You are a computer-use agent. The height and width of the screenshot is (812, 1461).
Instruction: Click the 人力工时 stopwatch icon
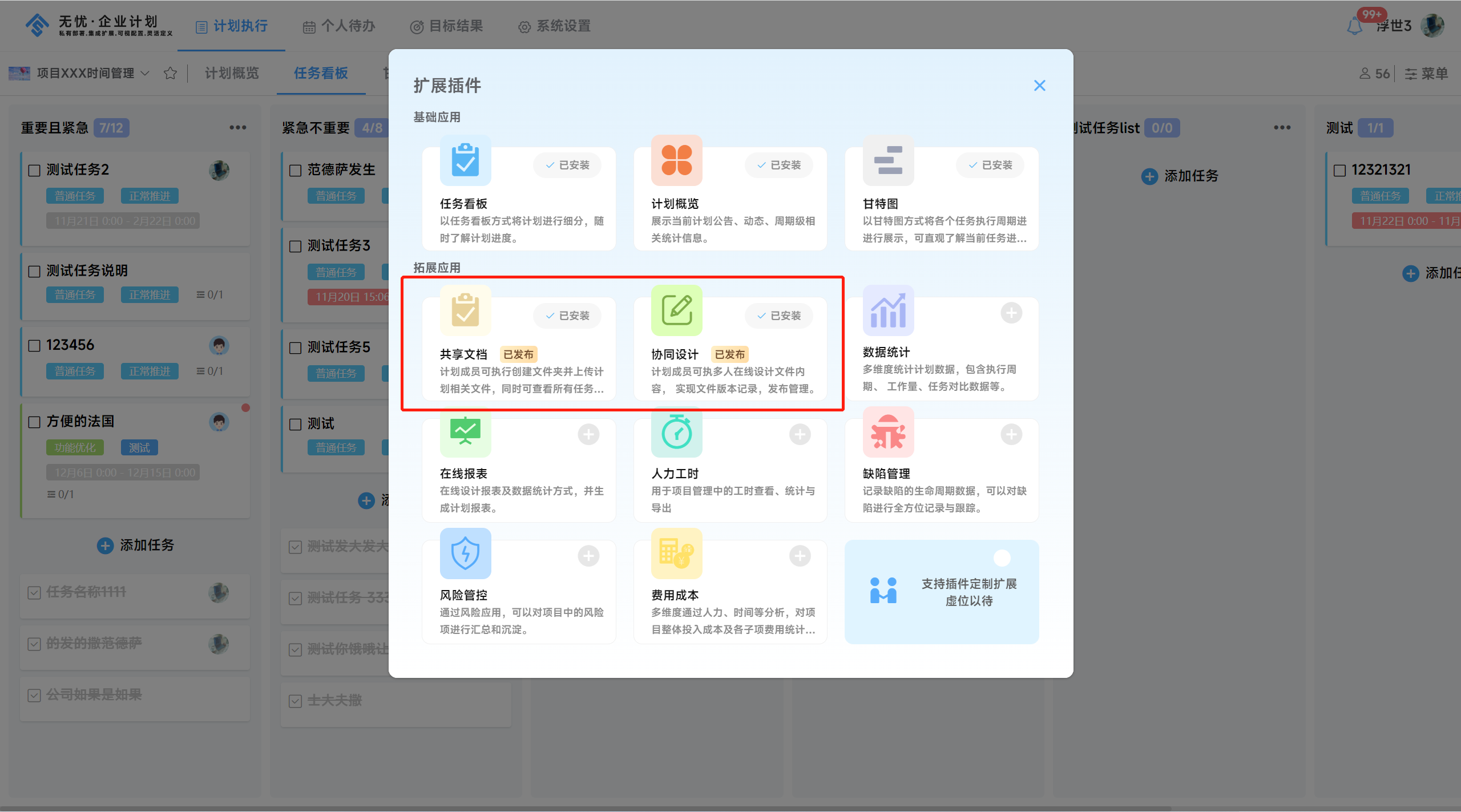coord(676,433)
